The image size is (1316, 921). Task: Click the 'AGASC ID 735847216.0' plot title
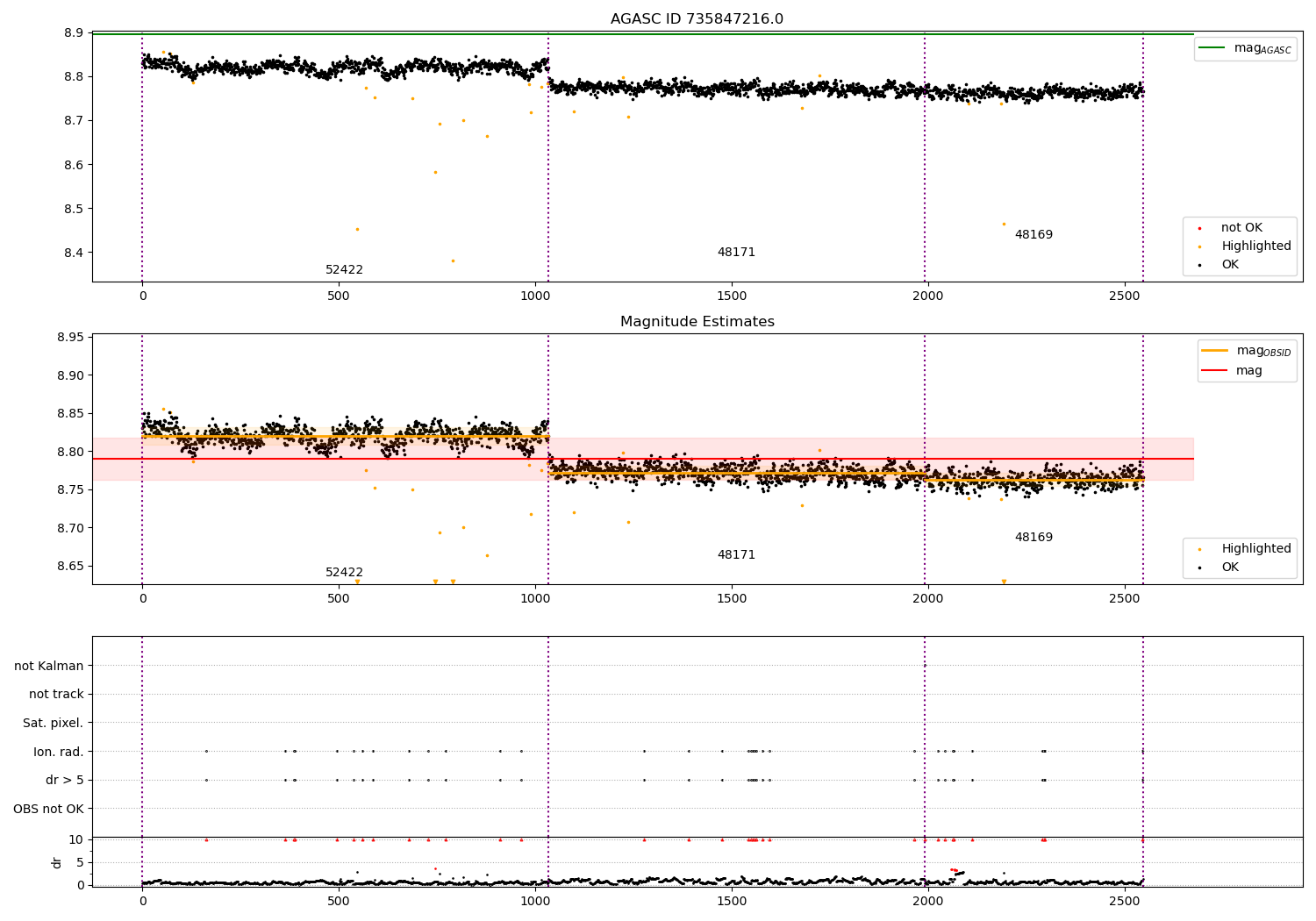[697, 19]
